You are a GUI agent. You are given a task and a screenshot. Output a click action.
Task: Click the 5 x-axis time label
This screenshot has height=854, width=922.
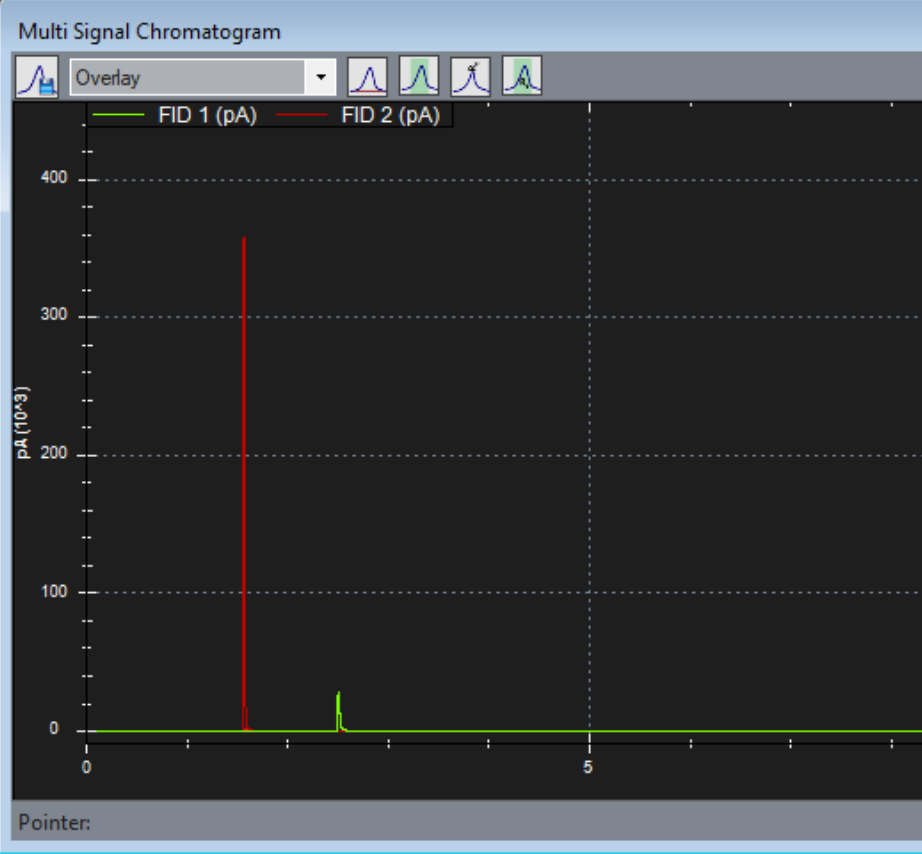coord(587,767)
